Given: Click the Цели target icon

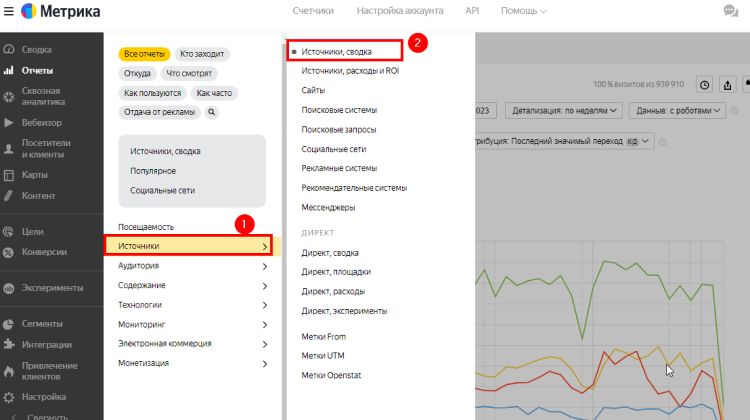Looking at the screenshot, I should 9,232.
